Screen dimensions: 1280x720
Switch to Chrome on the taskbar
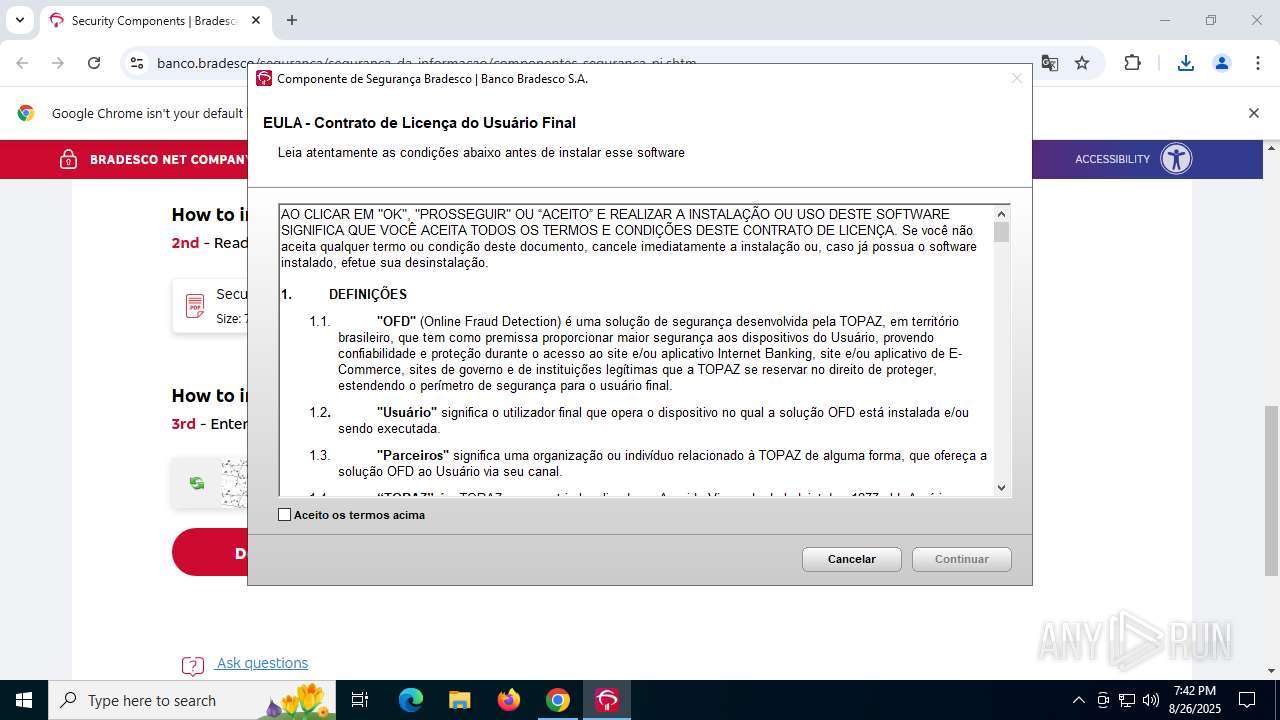[x=558, y=700]
